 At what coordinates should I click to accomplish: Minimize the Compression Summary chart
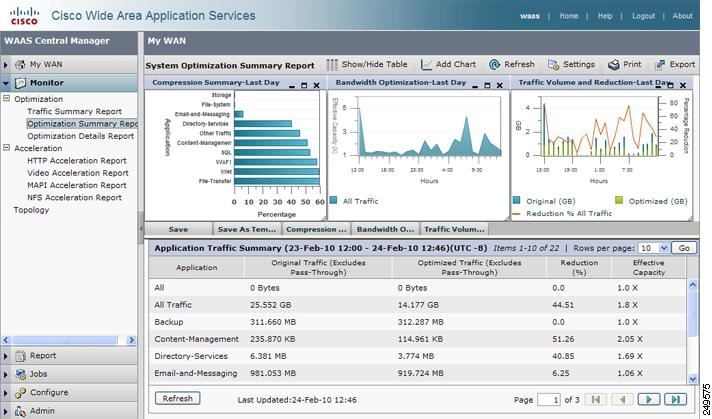292,85
